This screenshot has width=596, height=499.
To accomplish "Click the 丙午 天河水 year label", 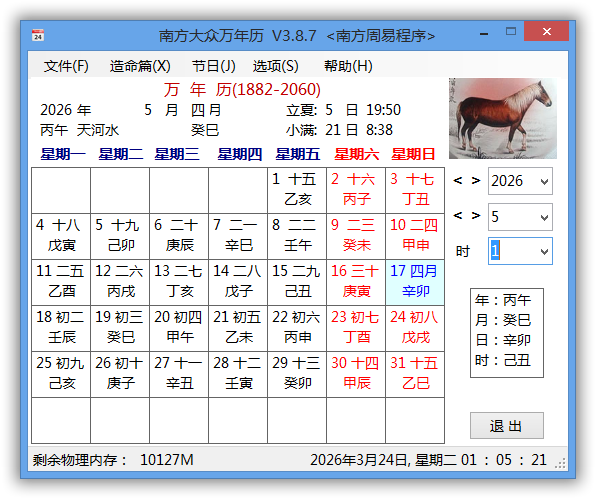I will [x=79, y=130].
